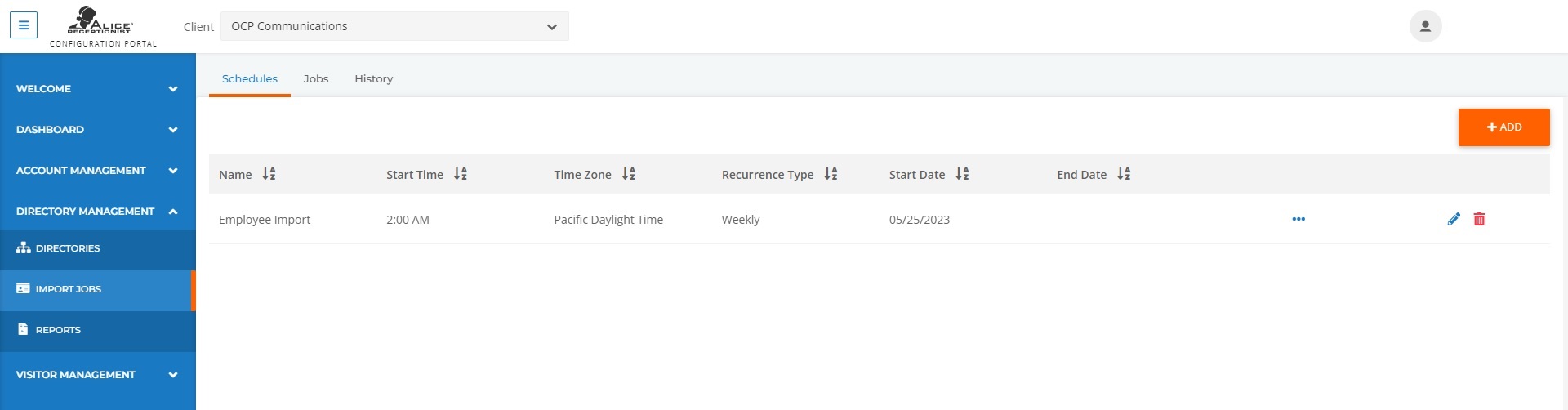
Task: Click the hamburger menu icon
Action: 24,25
